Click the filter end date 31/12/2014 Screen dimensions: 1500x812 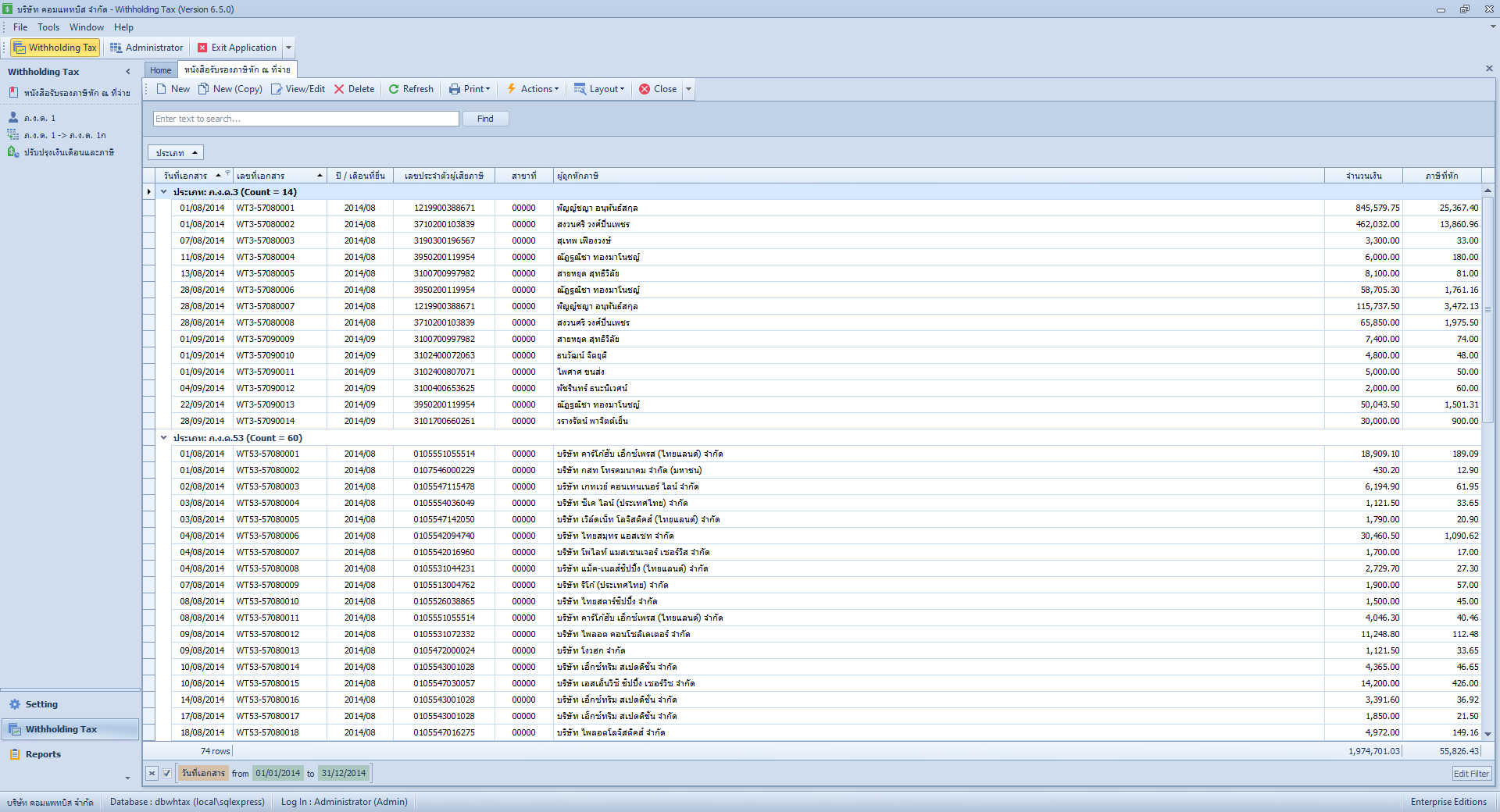pos(344,774)
